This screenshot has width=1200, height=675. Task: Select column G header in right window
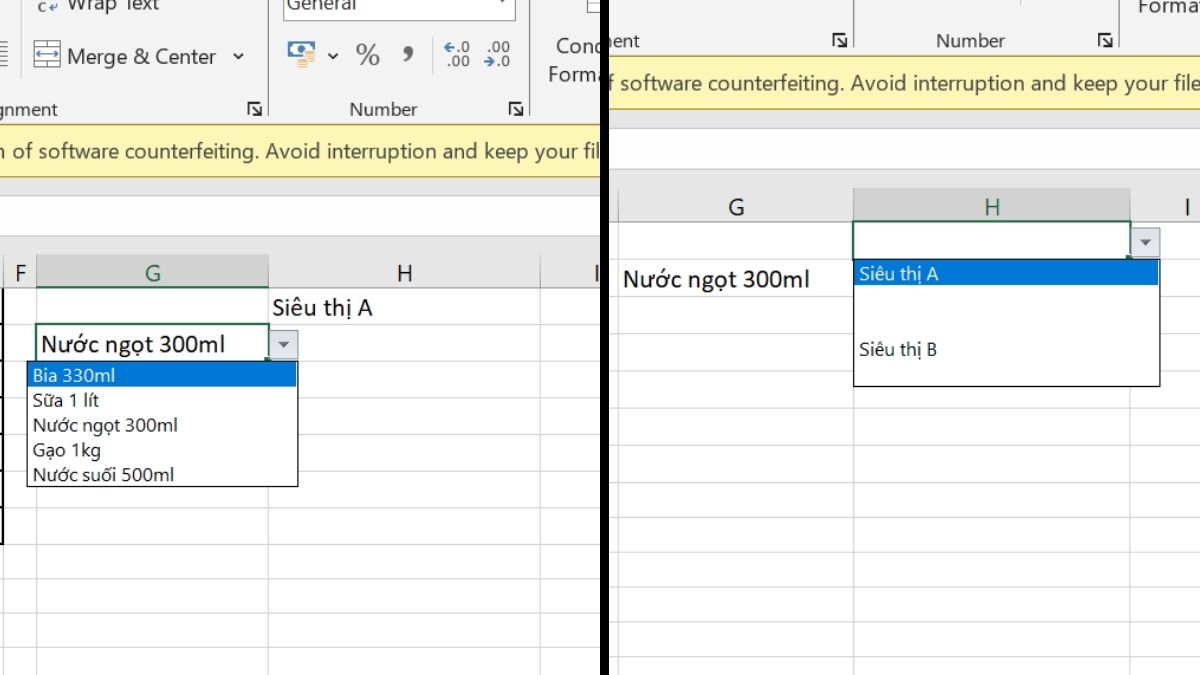point(736,207)
